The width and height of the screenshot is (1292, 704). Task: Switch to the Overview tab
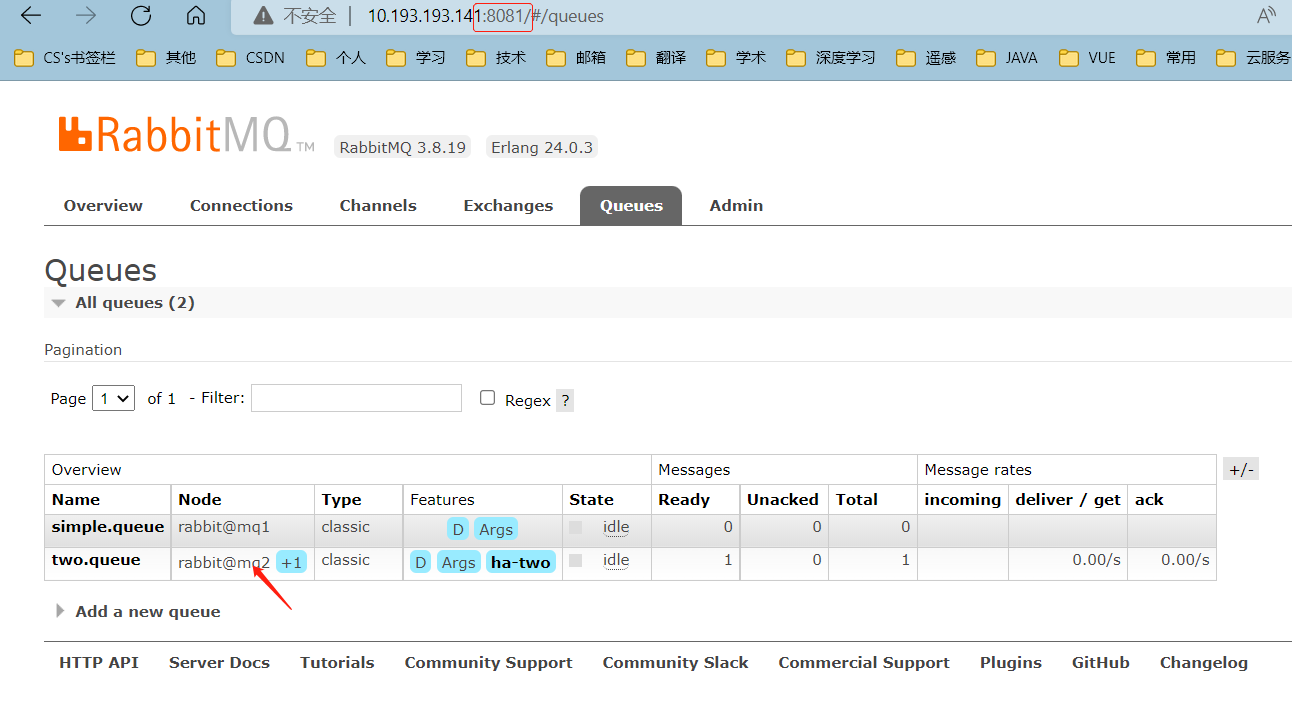[103, 205]
